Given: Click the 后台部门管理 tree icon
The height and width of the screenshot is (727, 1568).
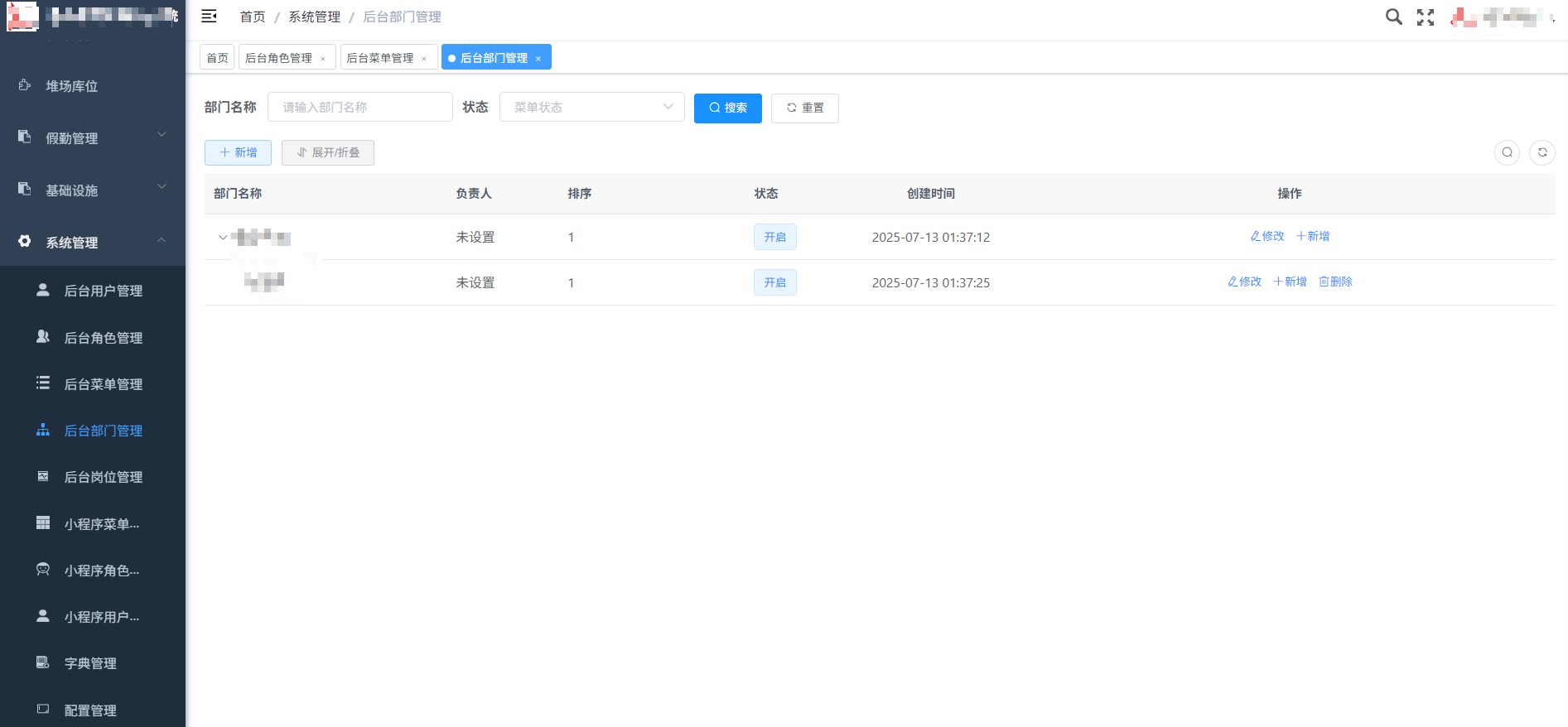Looking at the screenshot, I should point(43,430).
